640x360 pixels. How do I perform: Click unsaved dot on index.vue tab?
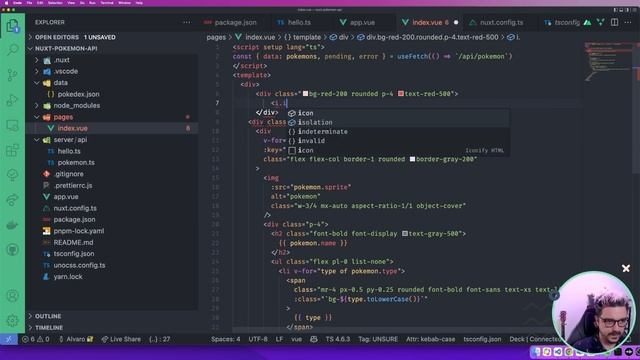click(x=456, y=22)
